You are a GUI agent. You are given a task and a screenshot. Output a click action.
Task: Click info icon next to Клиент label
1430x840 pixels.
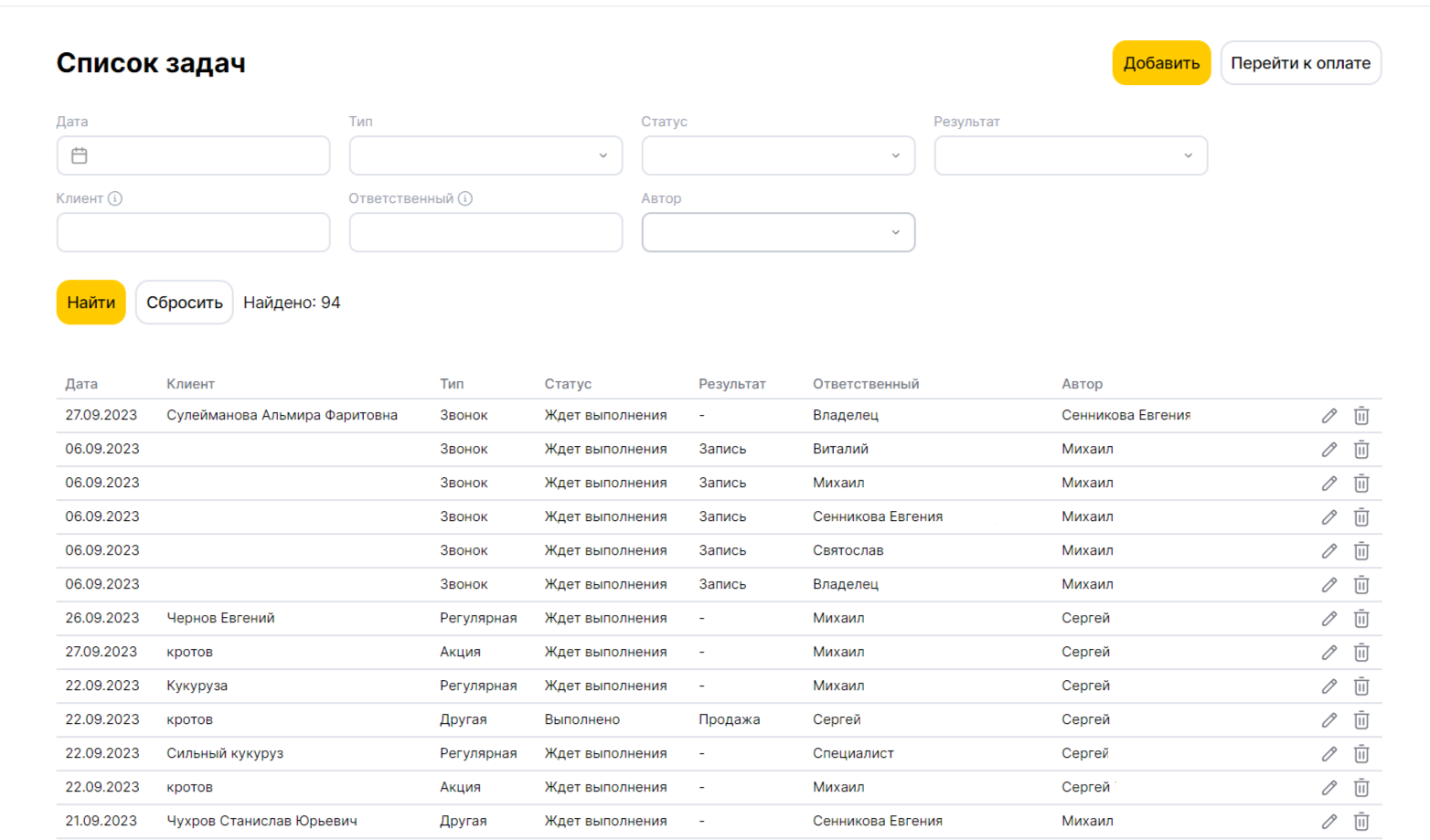coord(115,198)
